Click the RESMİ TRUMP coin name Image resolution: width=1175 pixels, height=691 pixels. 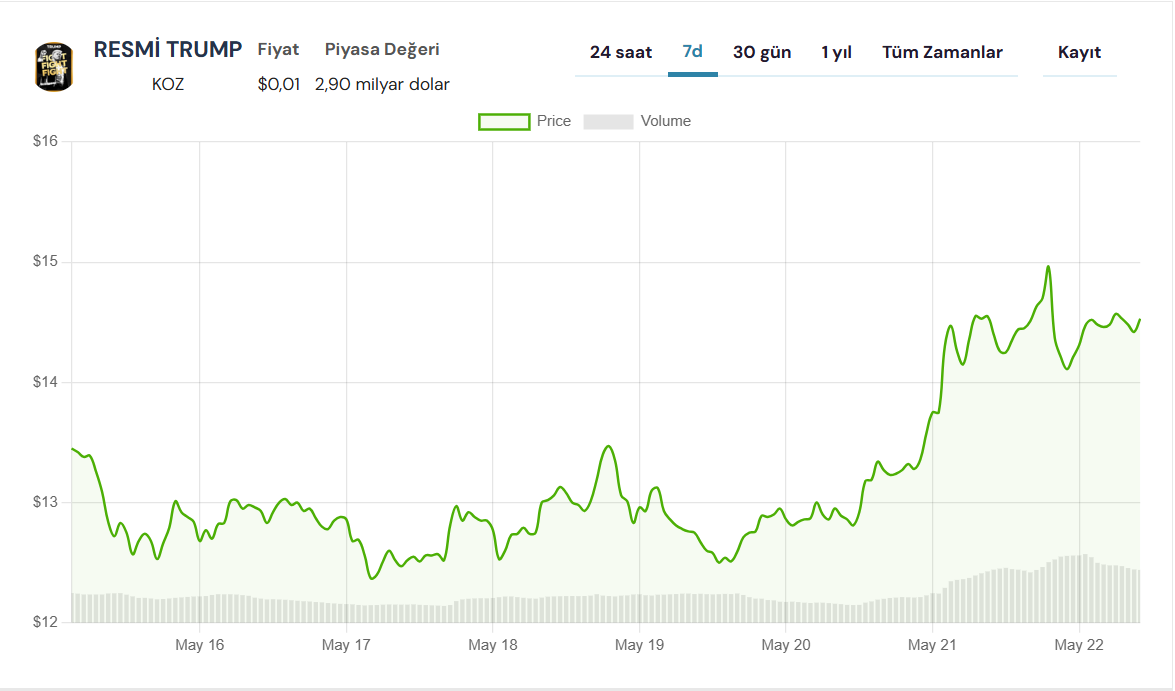point(168,49)
